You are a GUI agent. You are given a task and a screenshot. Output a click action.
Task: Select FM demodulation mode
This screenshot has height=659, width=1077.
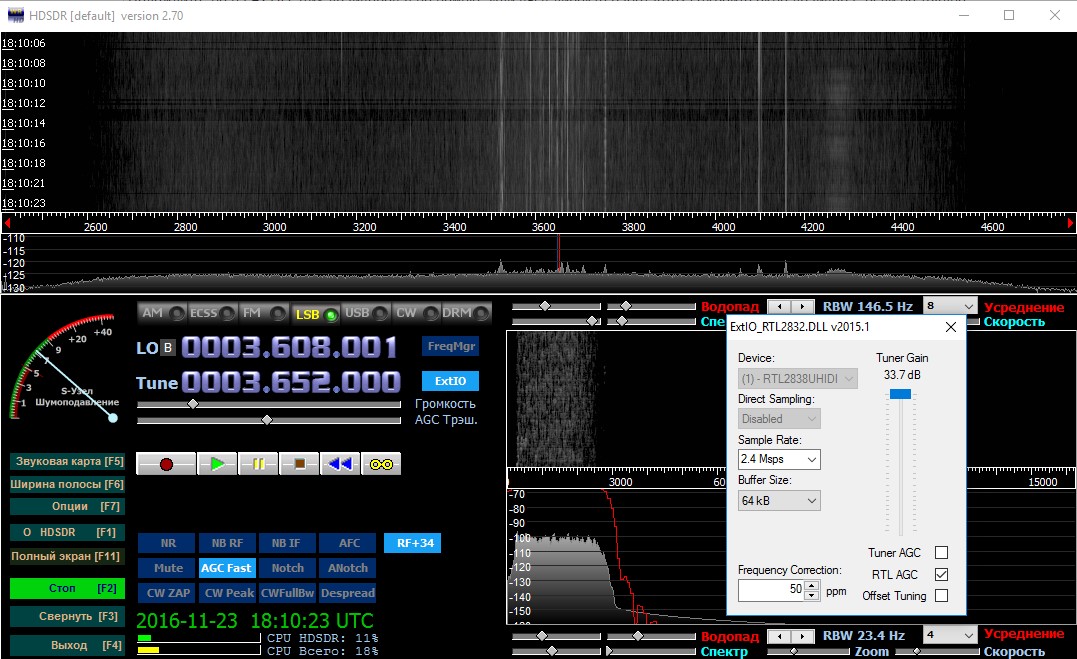point(263,313)
